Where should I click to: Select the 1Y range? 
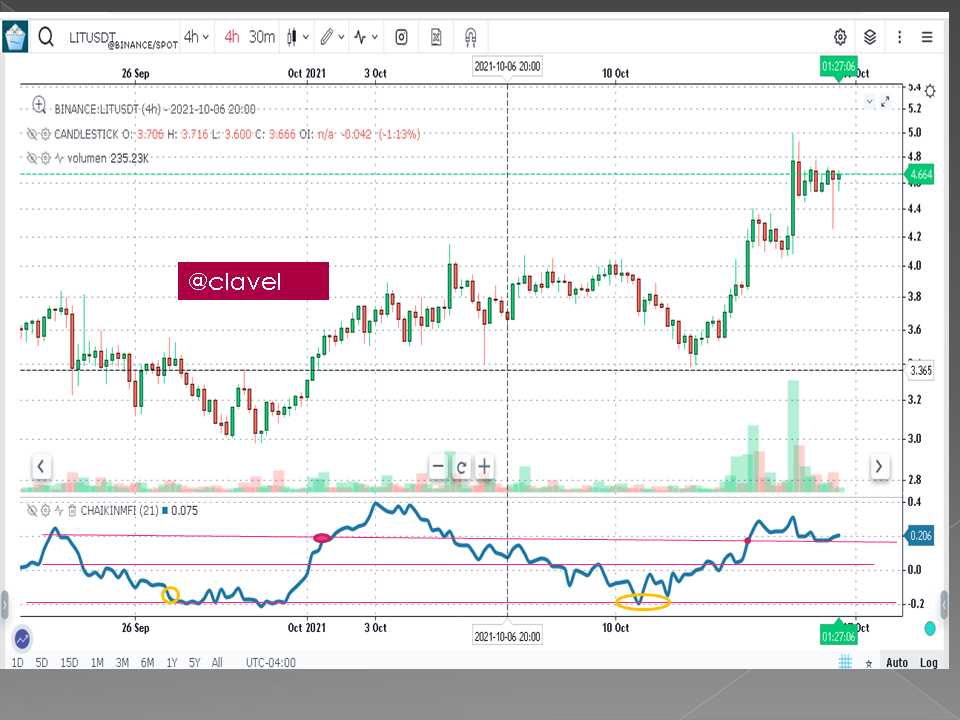pyautogui.click(x=171, y=662)
